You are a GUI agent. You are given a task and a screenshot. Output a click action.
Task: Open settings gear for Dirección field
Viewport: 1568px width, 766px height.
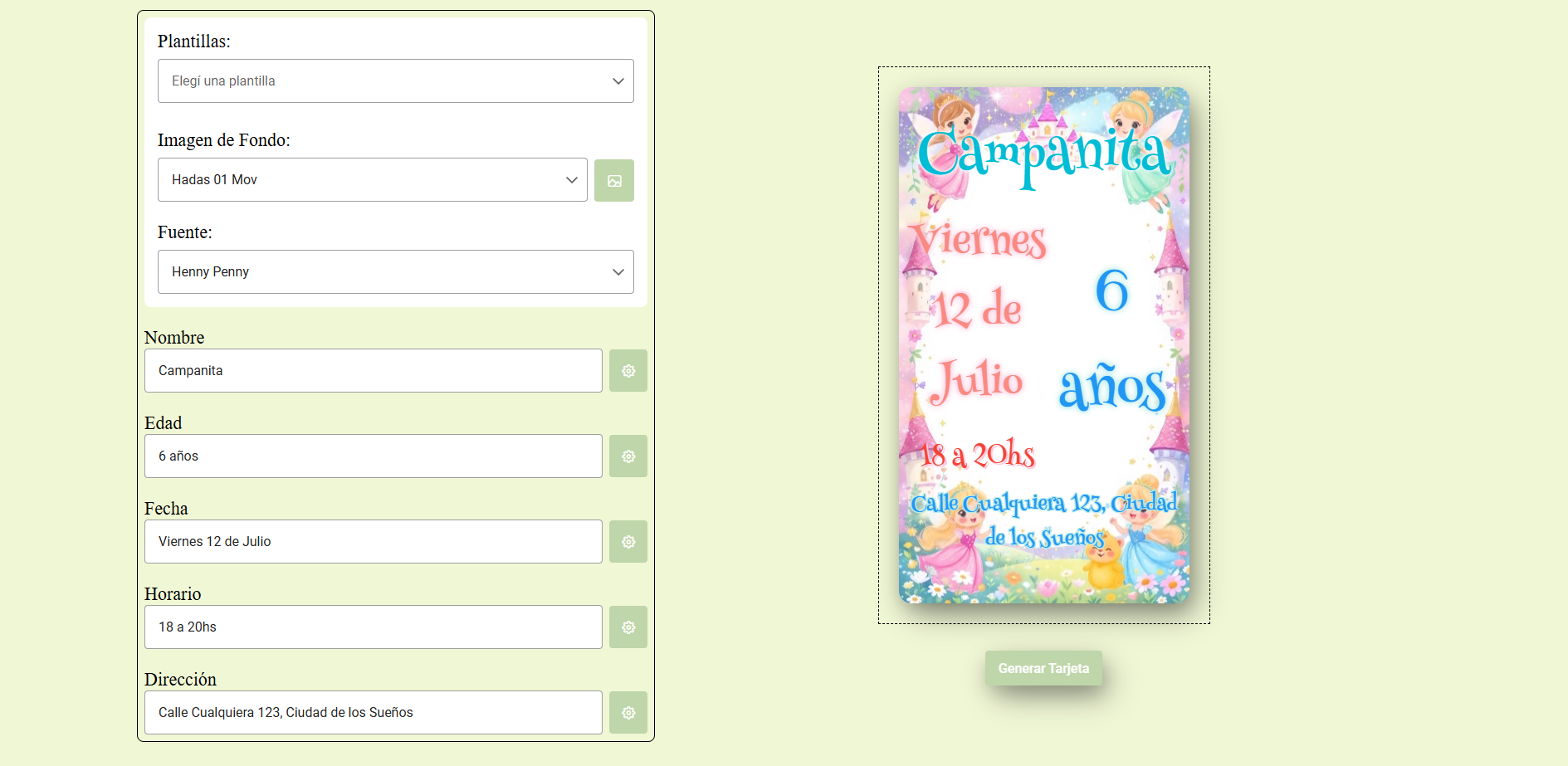coord(628,713)
